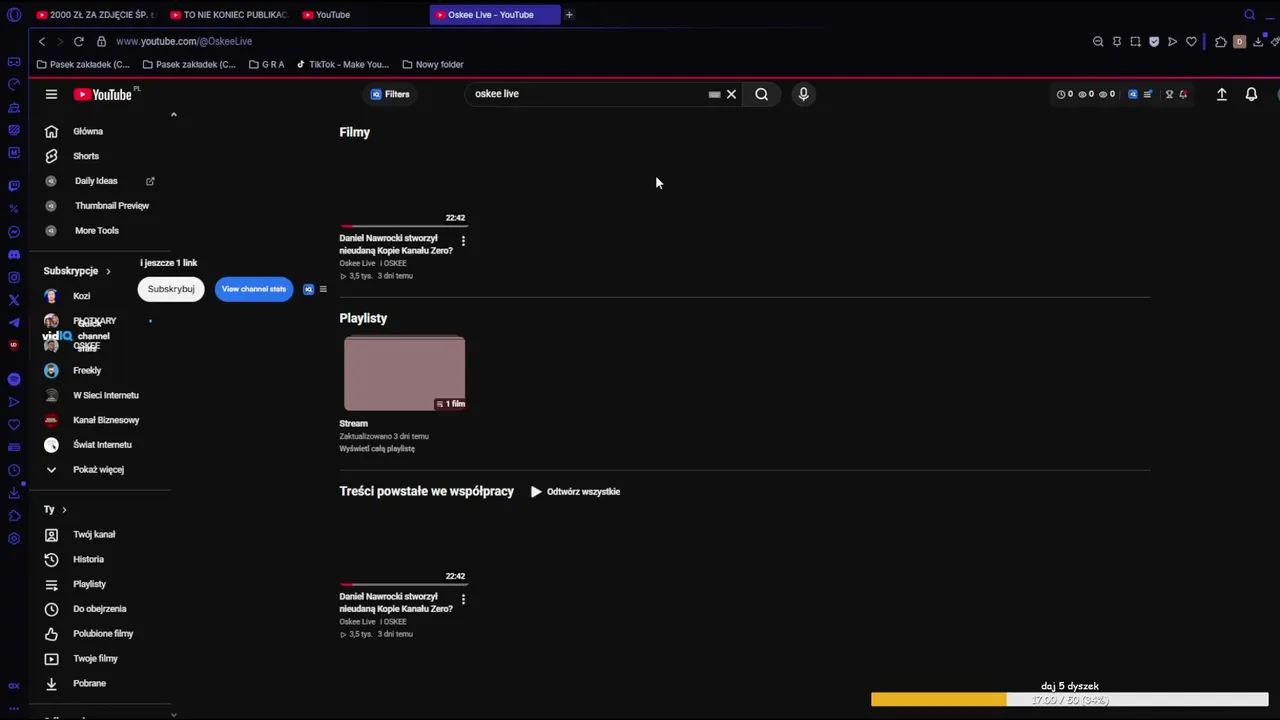Image resolution: width=1280 pixels, height=720 pixels.
Task: Click the address bar URL
Action: (x=184, y=41)
